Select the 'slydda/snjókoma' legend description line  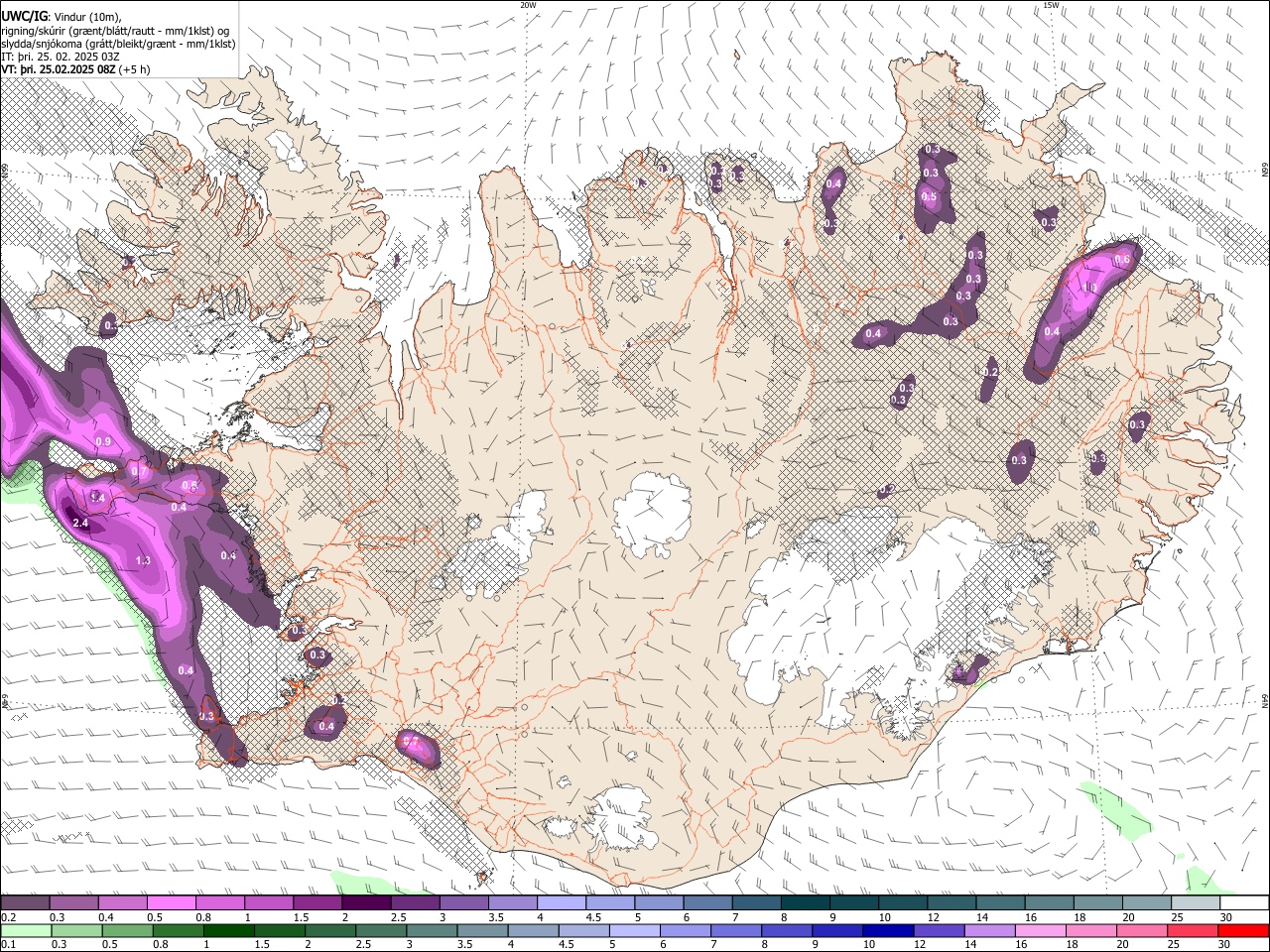[118, 44]
